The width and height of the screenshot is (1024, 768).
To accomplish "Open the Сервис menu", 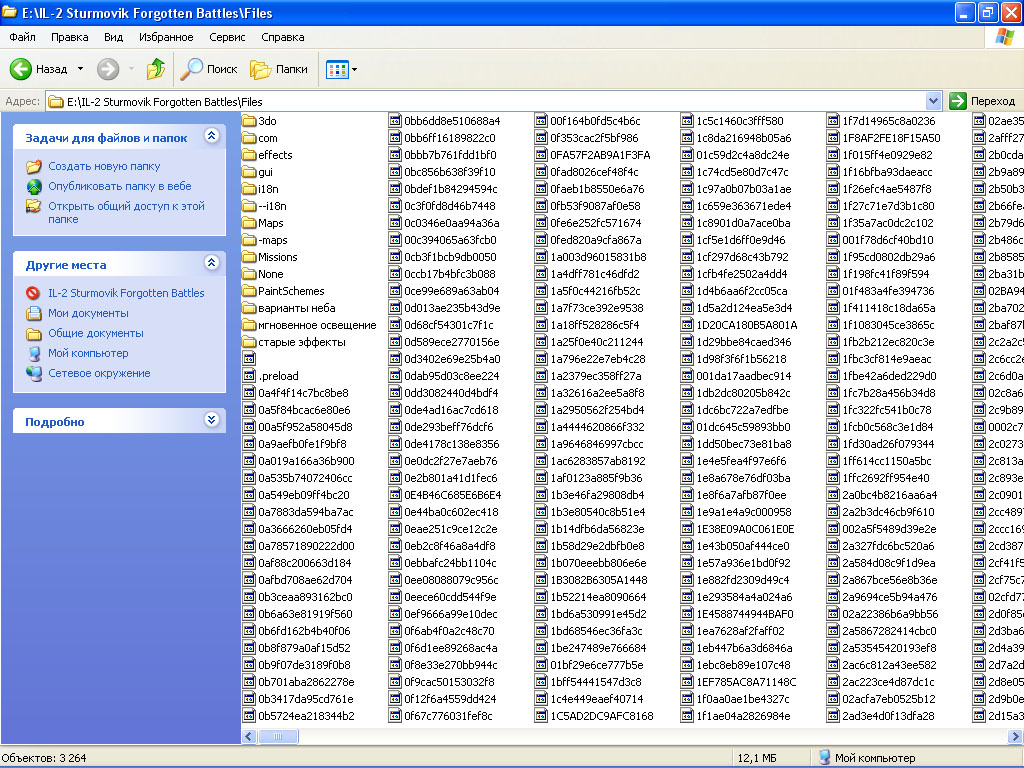I will tap(227, 37).
